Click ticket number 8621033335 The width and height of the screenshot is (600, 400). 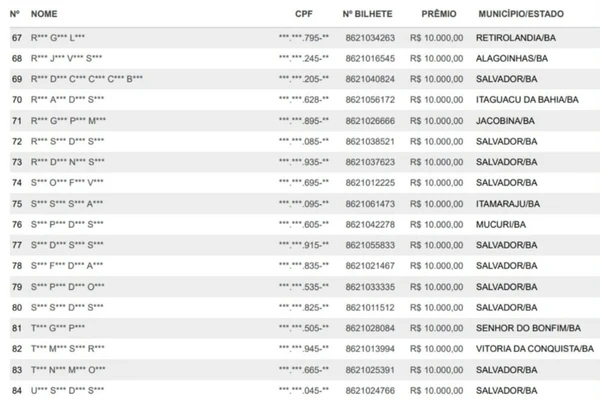(370, 287)
